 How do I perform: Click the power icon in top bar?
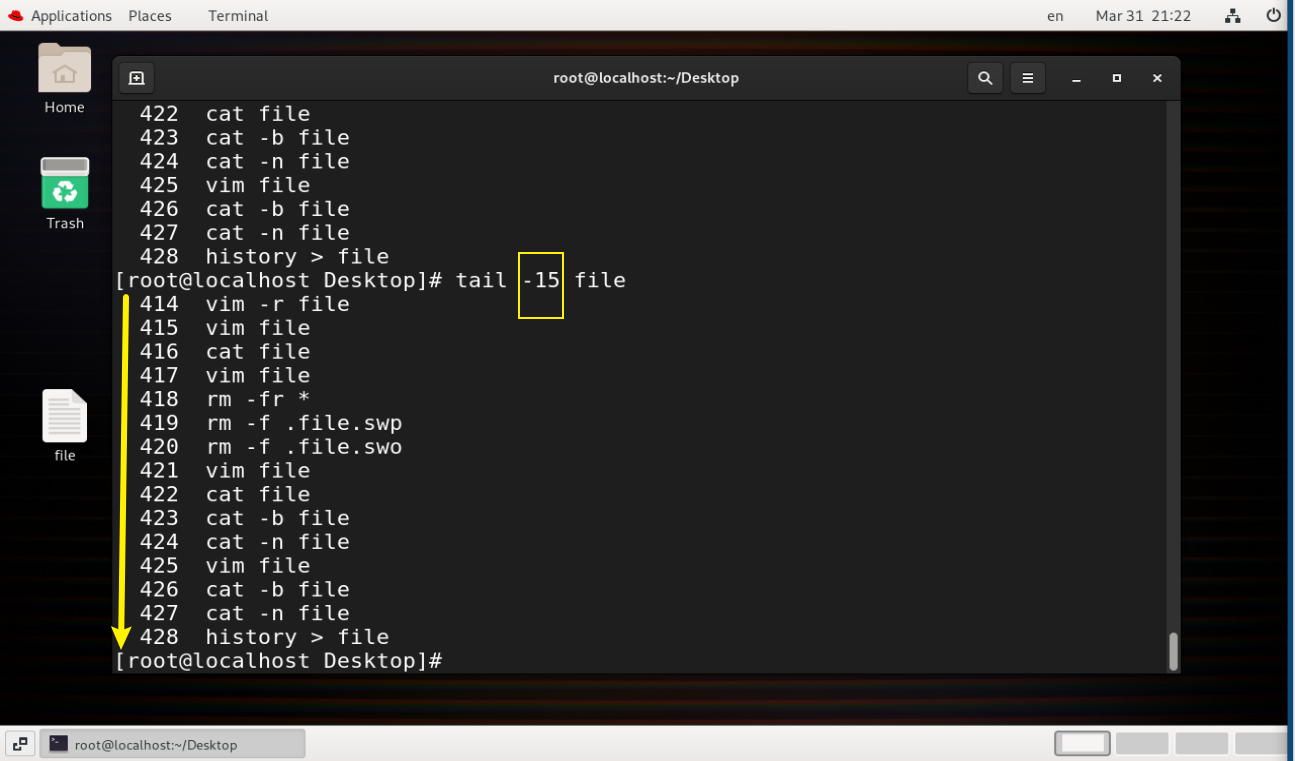1273,16
